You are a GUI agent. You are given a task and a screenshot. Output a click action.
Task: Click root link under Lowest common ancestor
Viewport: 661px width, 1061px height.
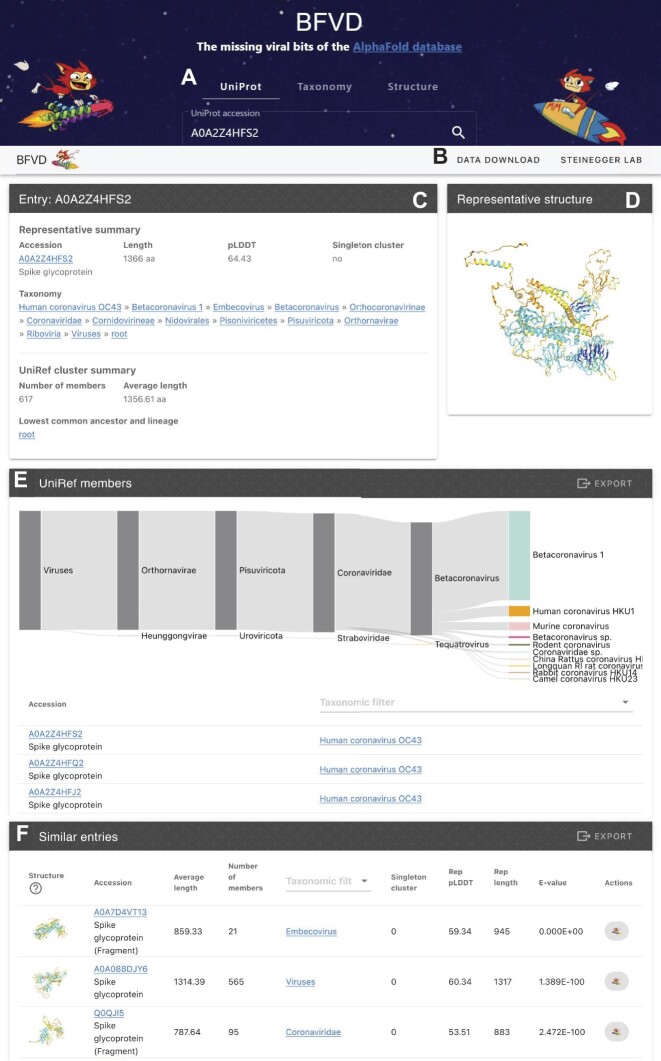[x=26, y=434]
